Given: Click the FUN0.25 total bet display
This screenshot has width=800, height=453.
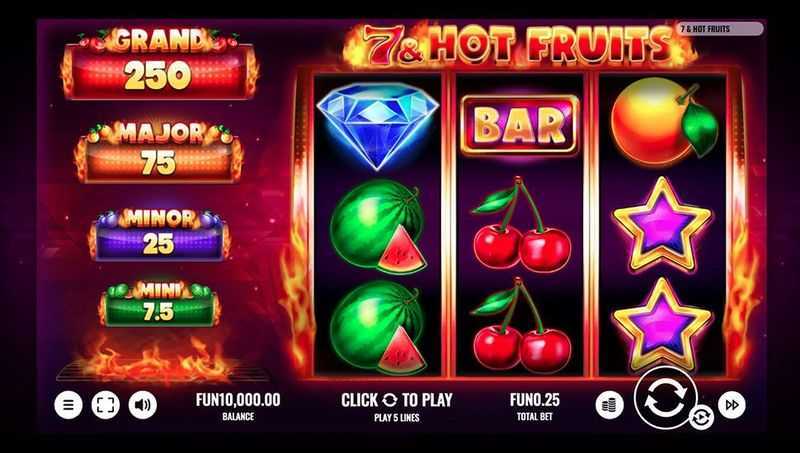Looking at the screenshot, I should point(535,406).
